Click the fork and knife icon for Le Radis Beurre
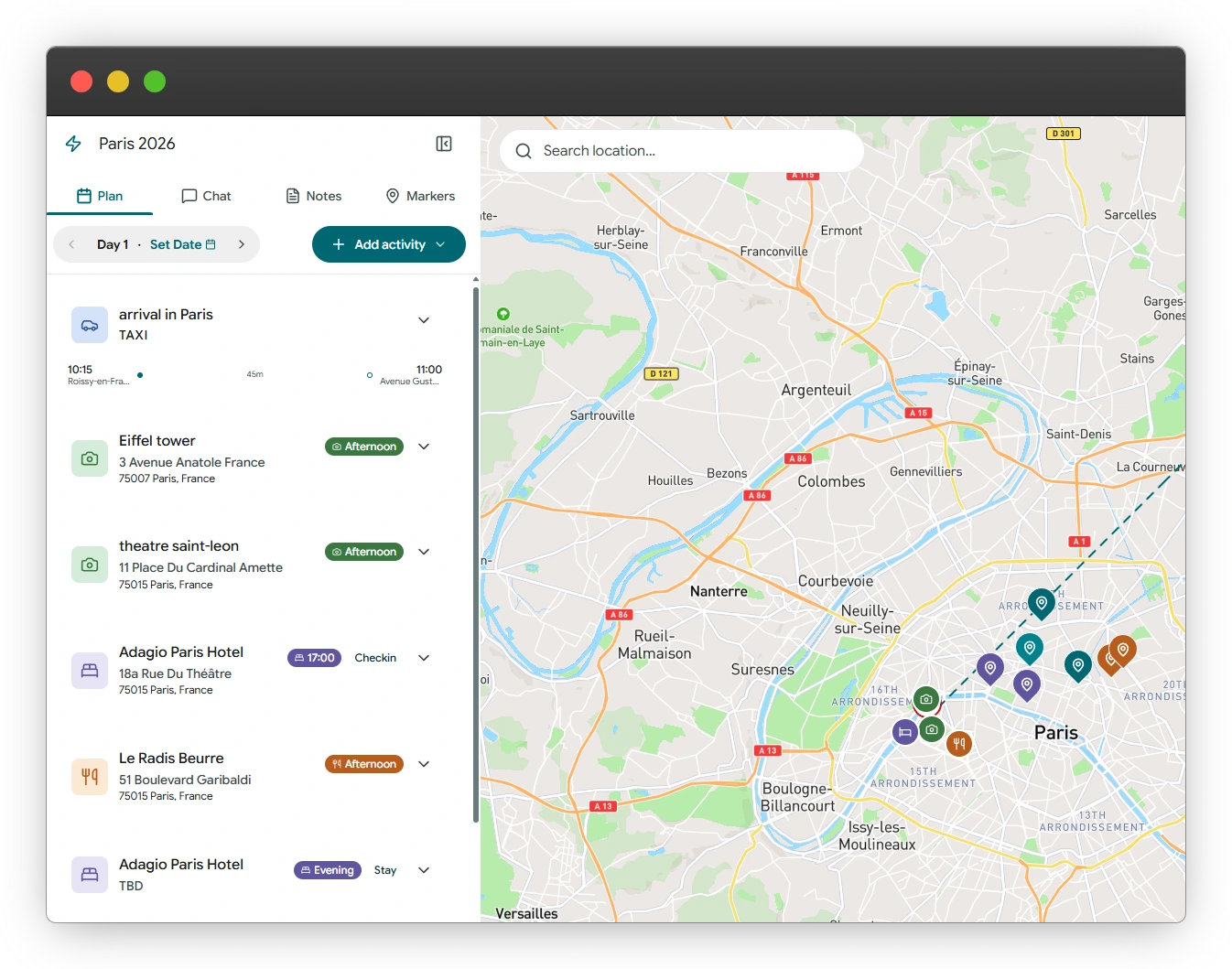The width and height of the screenshot is (1232, 969). [90, 777]
